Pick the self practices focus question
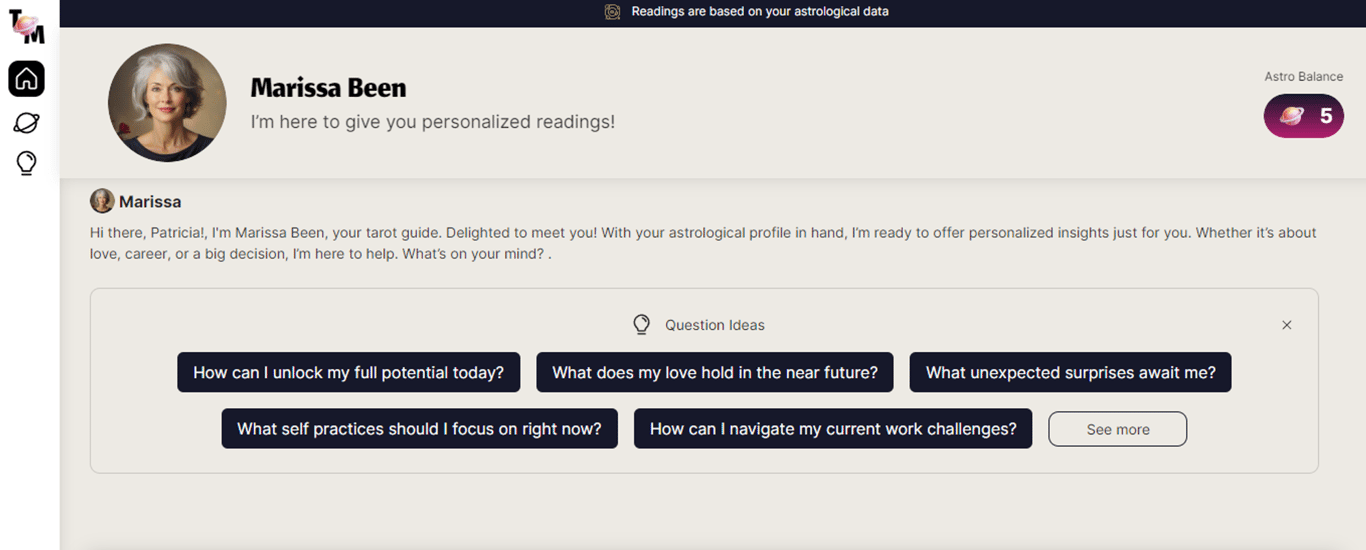This screenshot has height=550, width=1366. (x=419, y=428)
